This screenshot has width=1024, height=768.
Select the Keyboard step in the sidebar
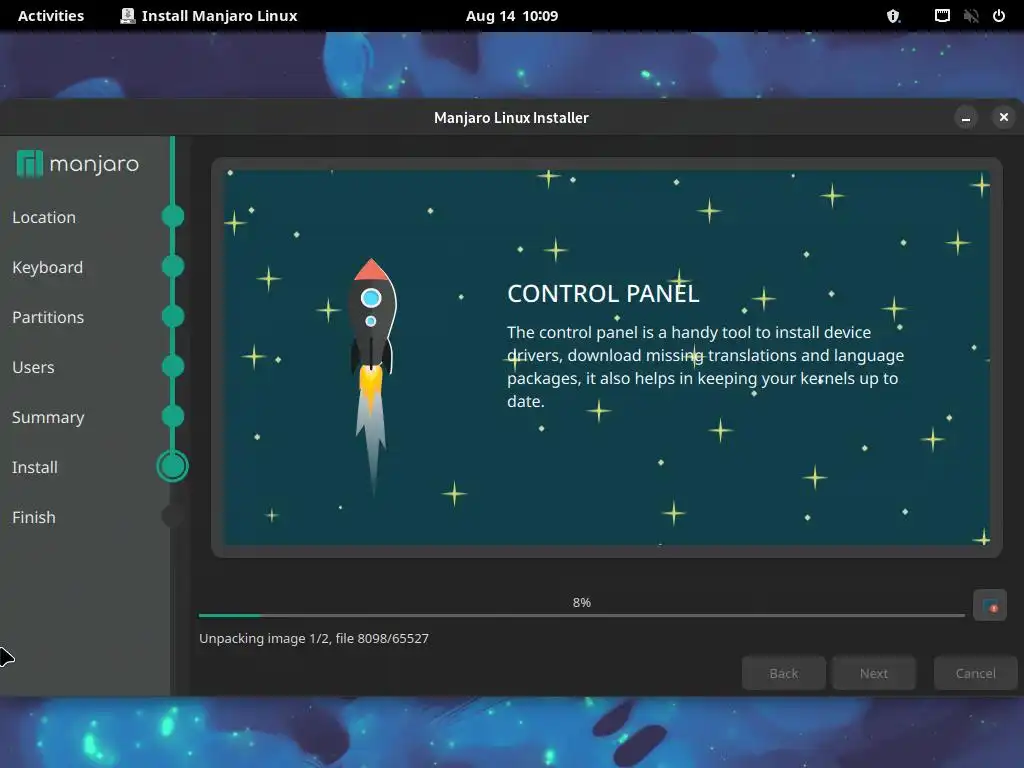point(48,267)
